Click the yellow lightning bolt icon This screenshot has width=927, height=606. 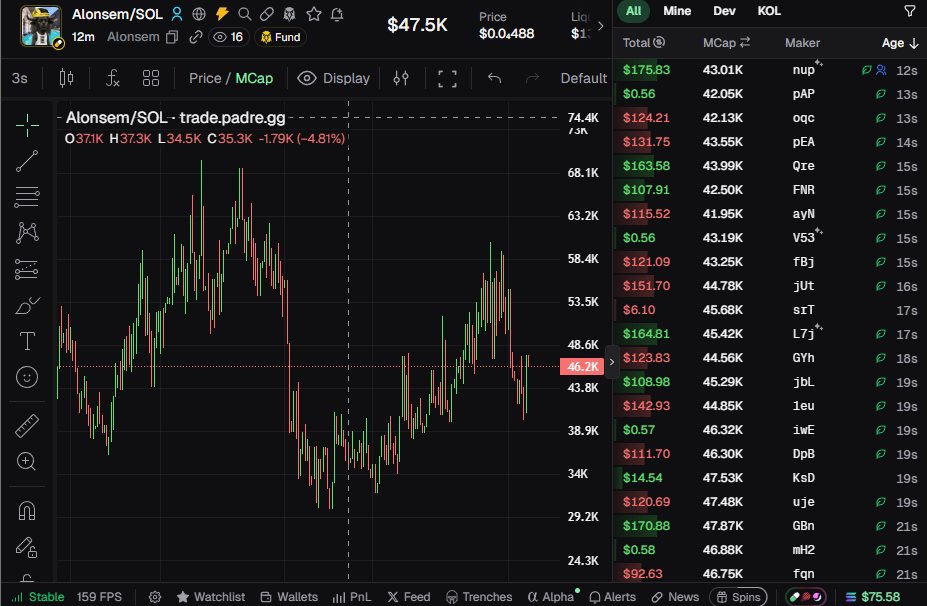pyautogui.click(x=222, y=14)
